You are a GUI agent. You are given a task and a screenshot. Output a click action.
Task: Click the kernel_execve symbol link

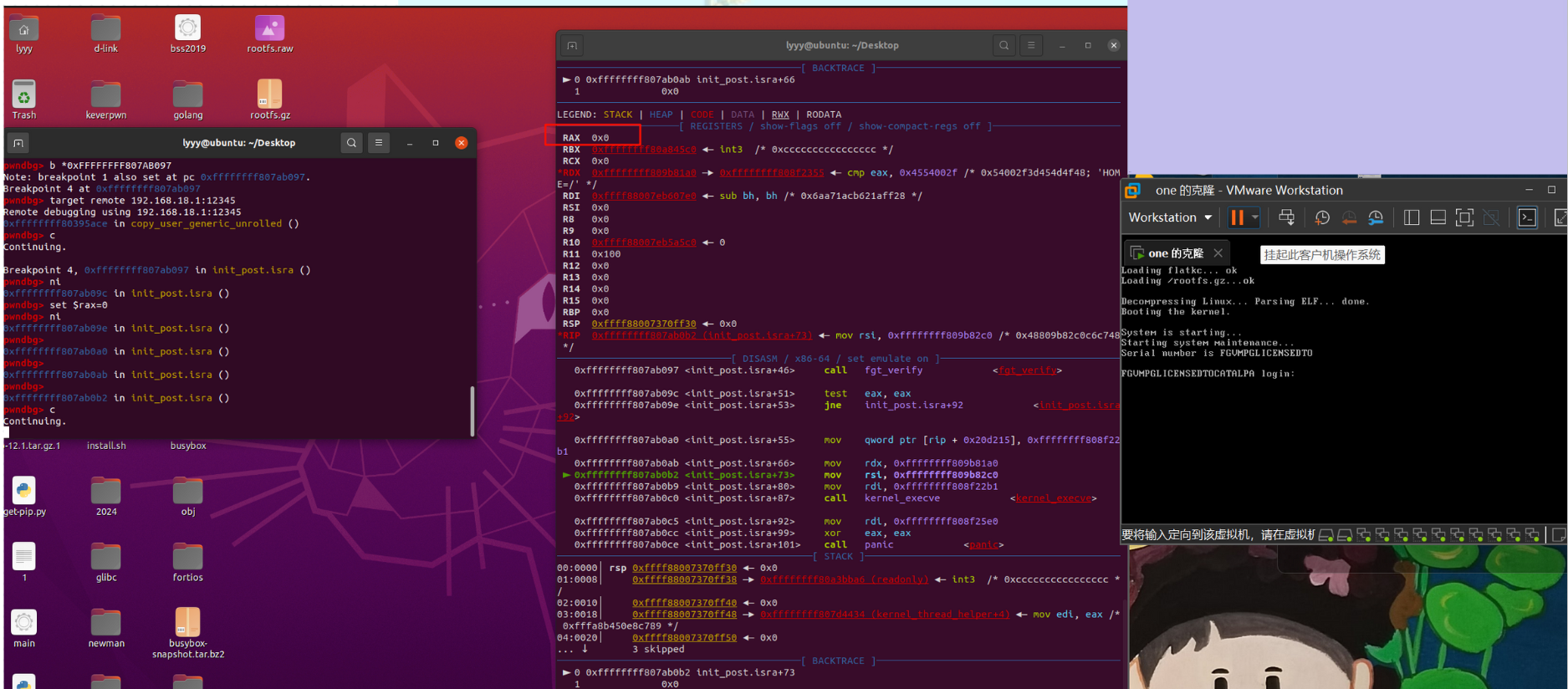(1053, 498)
